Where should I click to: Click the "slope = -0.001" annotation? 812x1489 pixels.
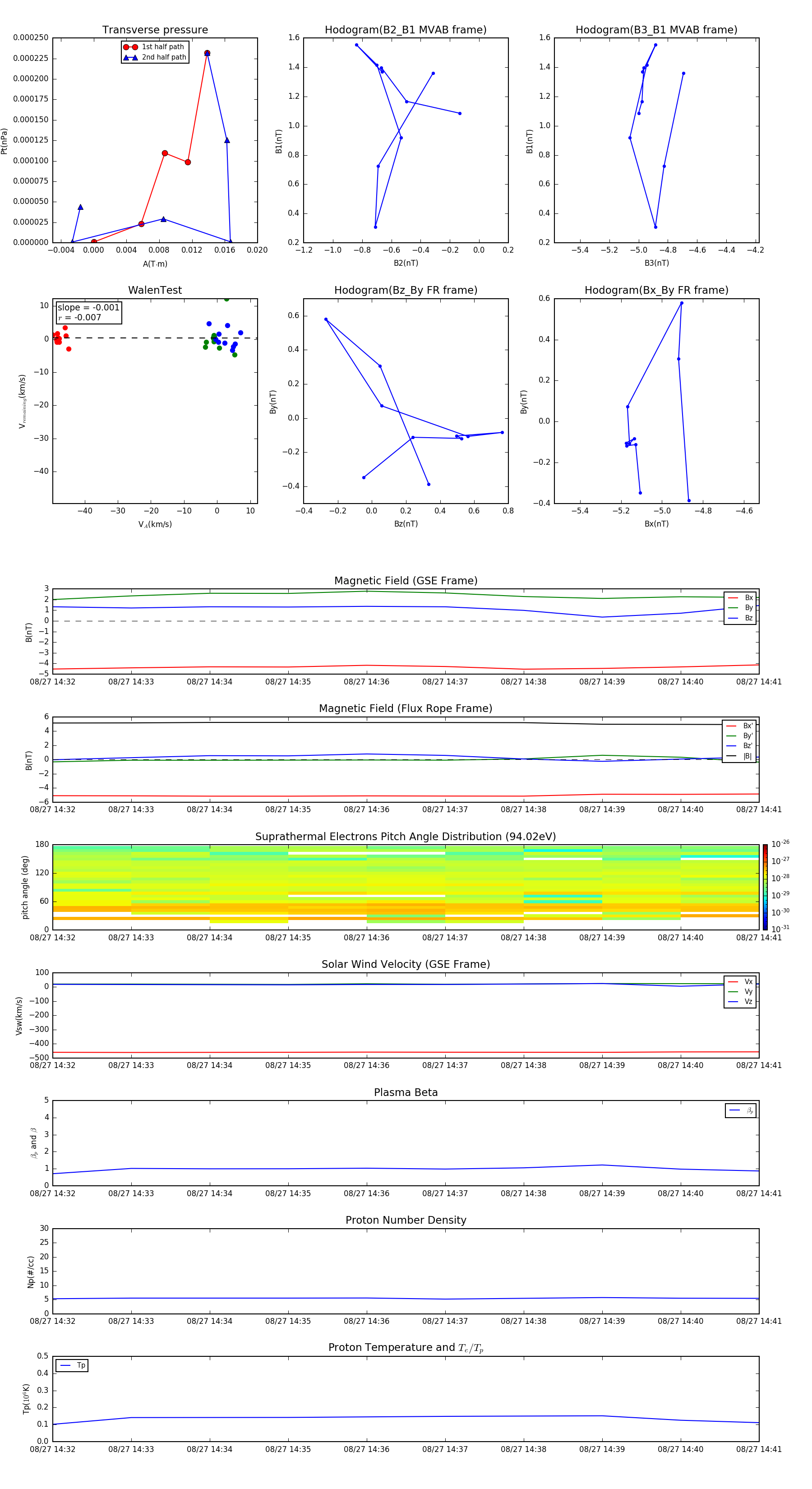coord(88,308)
